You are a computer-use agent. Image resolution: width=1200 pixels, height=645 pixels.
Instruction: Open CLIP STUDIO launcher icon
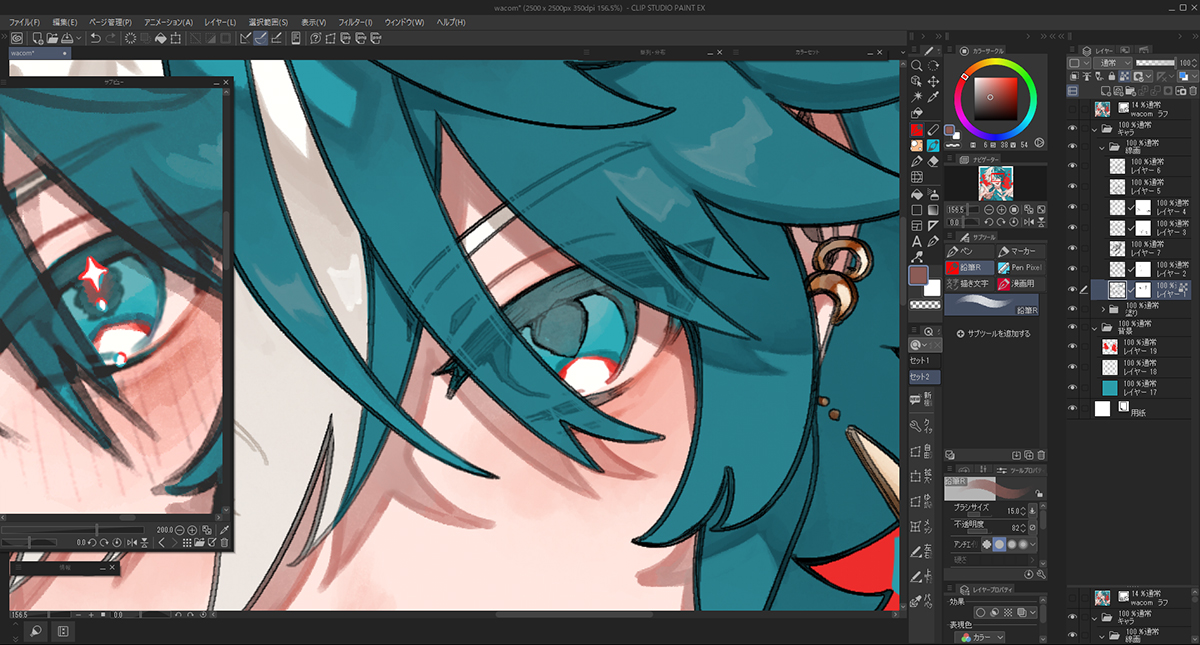(17, 38)
